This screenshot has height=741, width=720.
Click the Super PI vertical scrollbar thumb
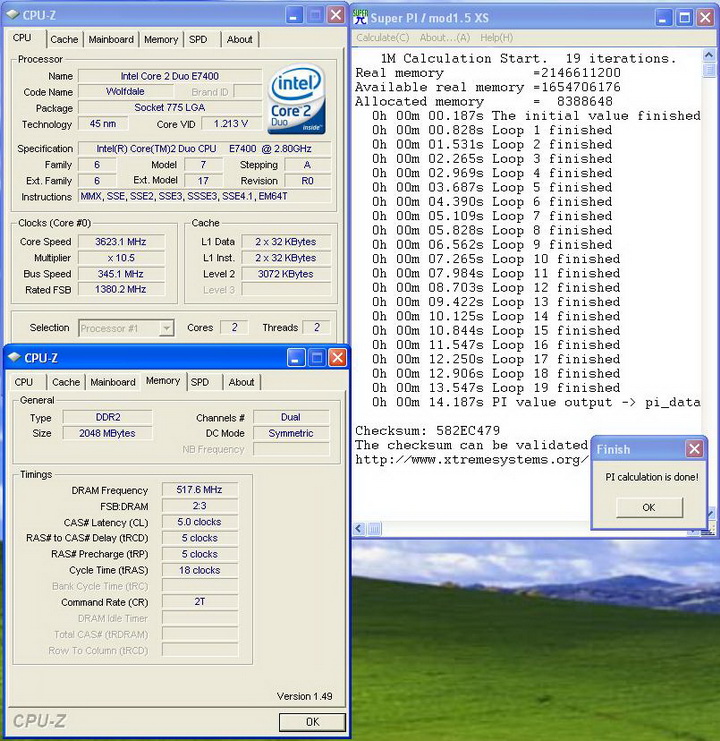coord(709,70)
